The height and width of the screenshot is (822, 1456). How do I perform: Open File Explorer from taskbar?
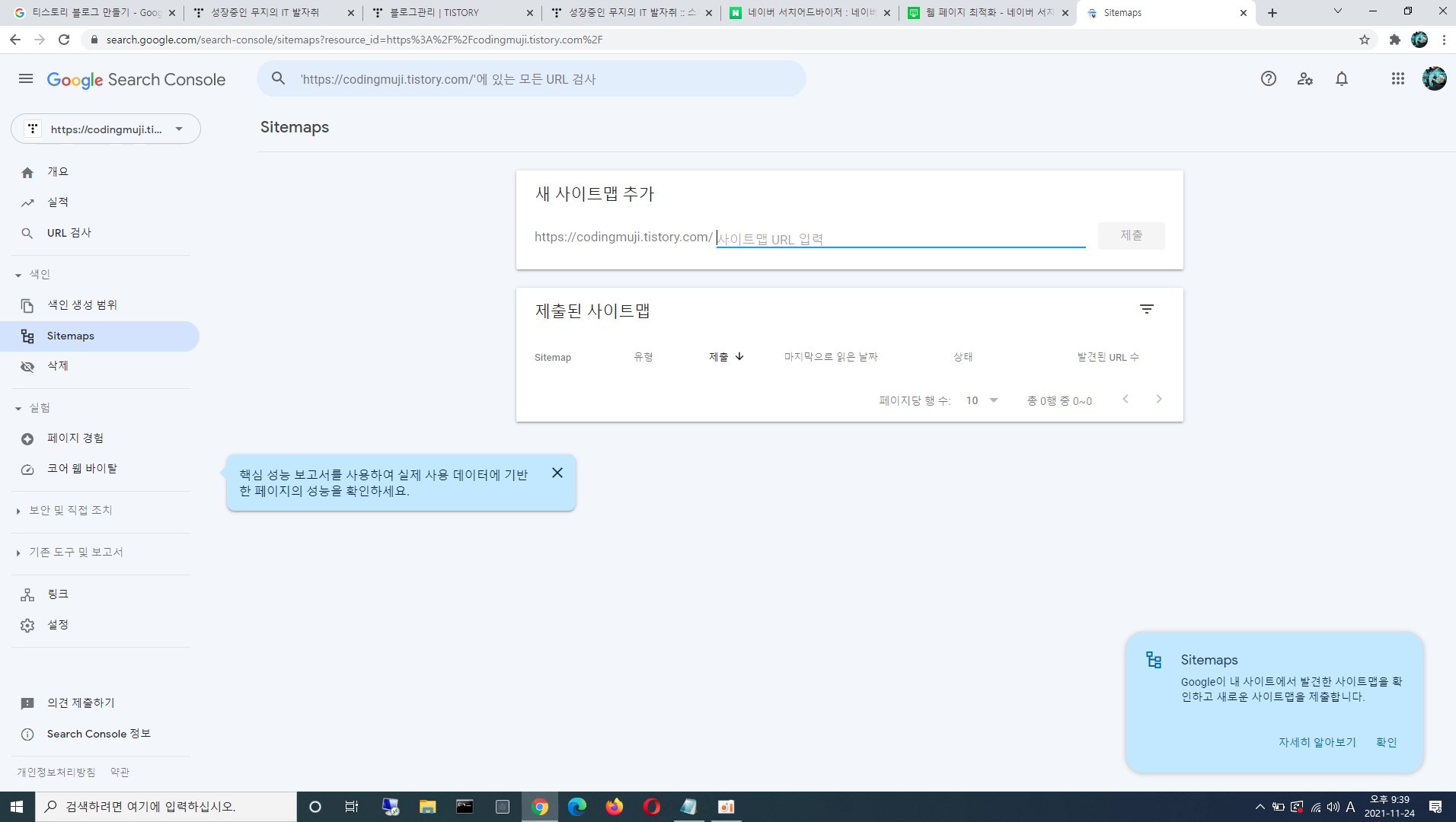[x=427, y=807]
